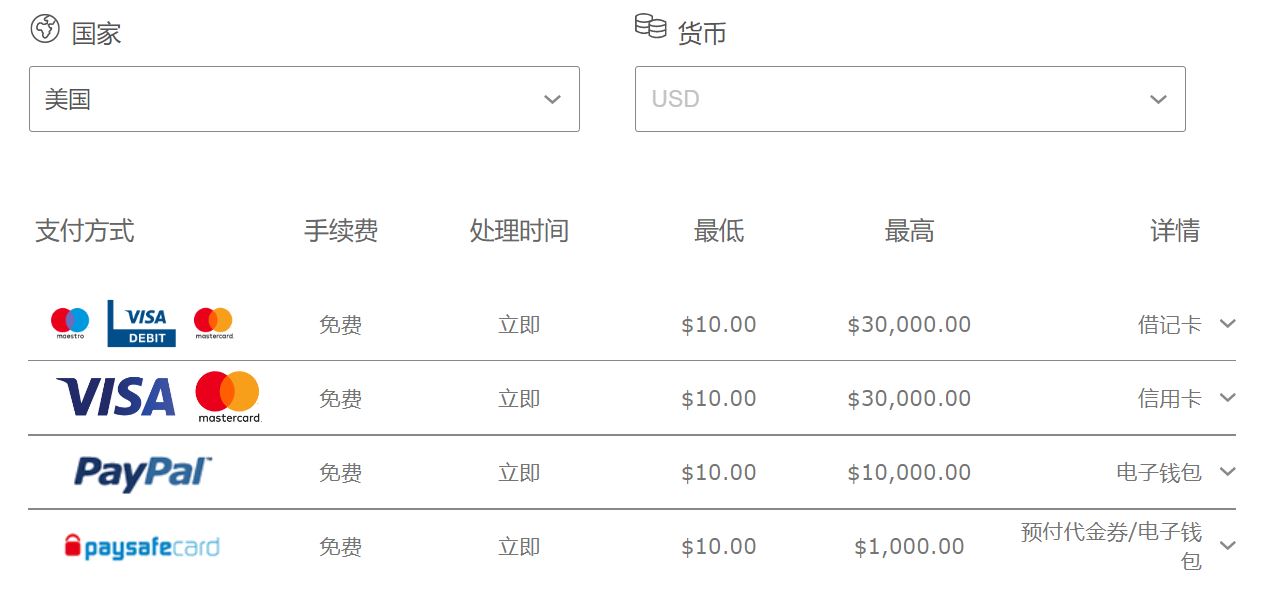Expand the 信用卡 credit card details
This screenshot has height=605, width=1282.
point(1228,398)
